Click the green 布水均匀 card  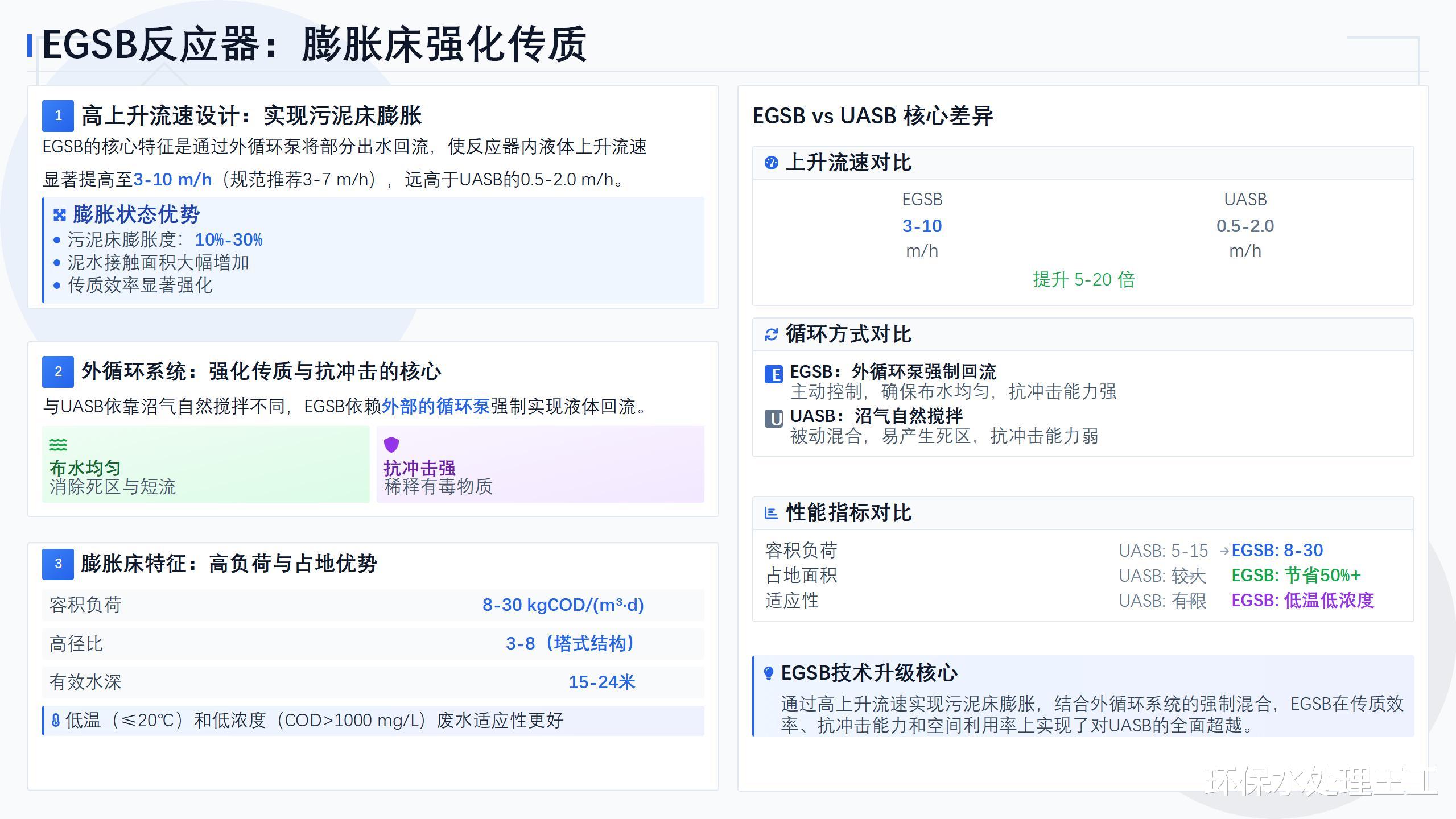pyautogui.click(x=205, y=464)
